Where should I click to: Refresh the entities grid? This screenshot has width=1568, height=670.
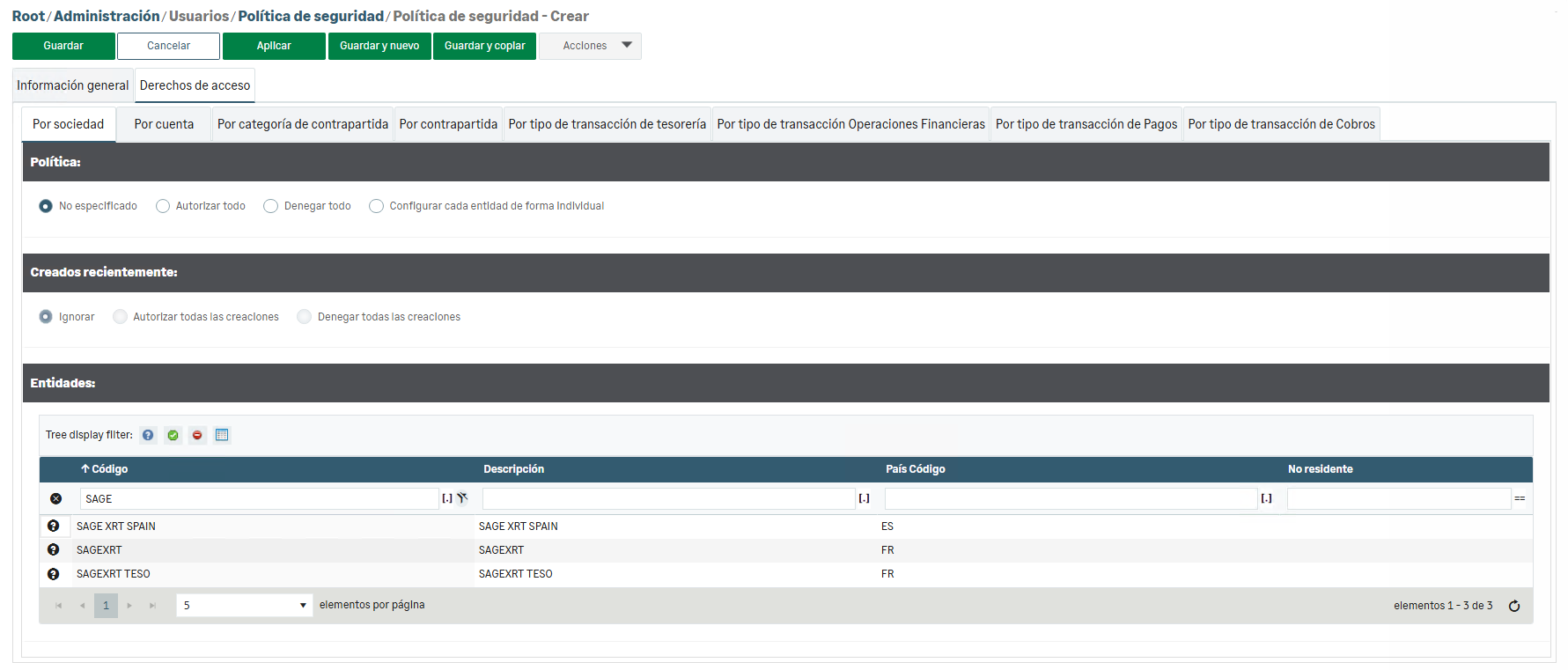coord(1514,606)
